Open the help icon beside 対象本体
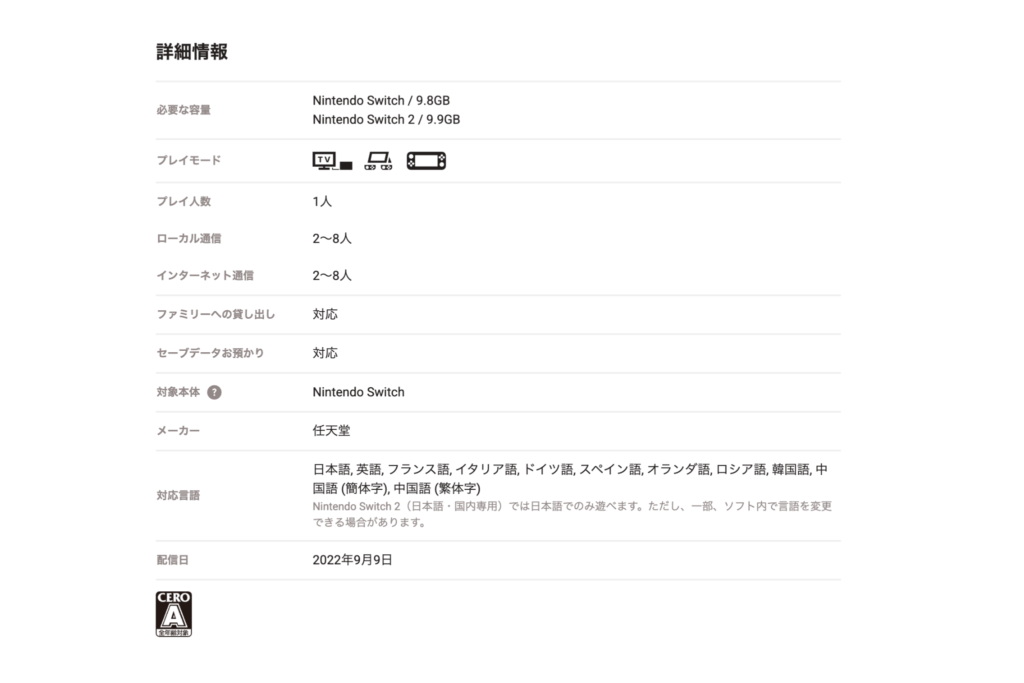Viewport: 1024px width, 683px height. (x=214, y=392)
